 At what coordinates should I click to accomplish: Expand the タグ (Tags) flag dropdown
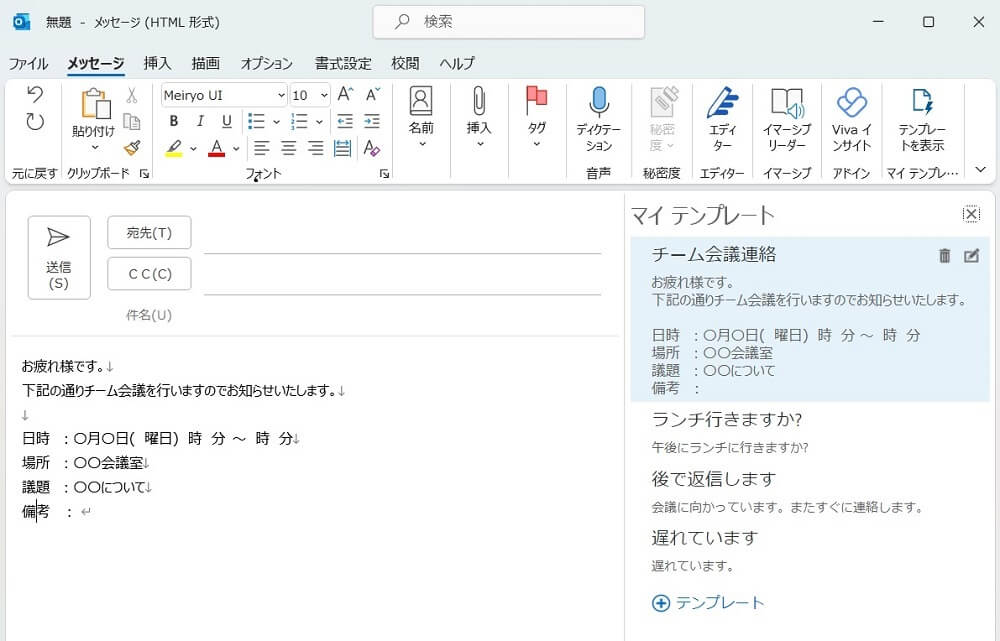click(537, 144)
